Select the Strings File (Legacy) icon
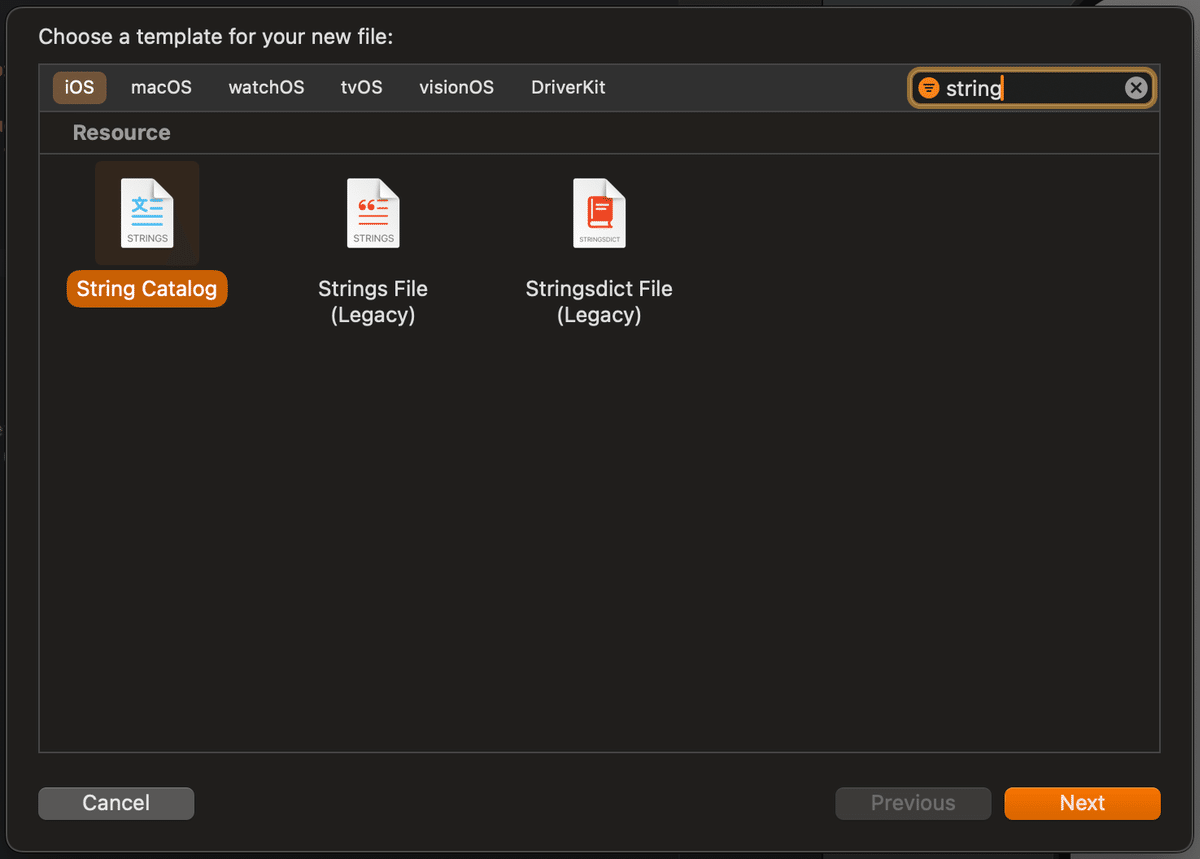Screen dimensions: 1200x859 [373, 213]
